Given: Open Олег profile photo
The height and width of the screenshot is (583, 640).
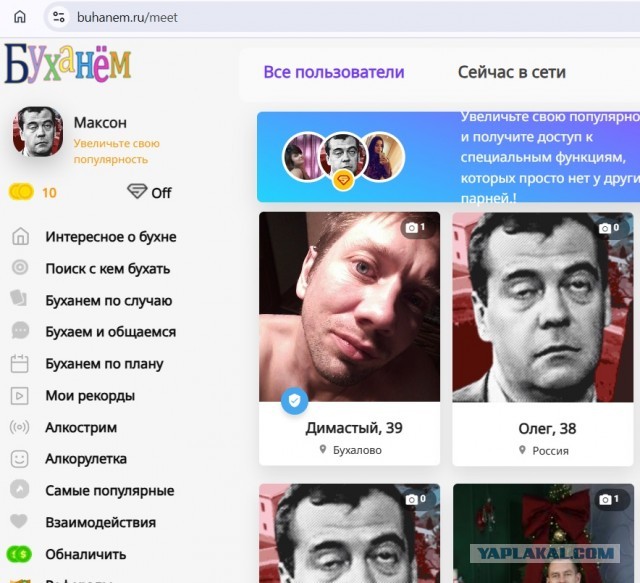Looking at the screenshot, I should click(x=543, y=307).
